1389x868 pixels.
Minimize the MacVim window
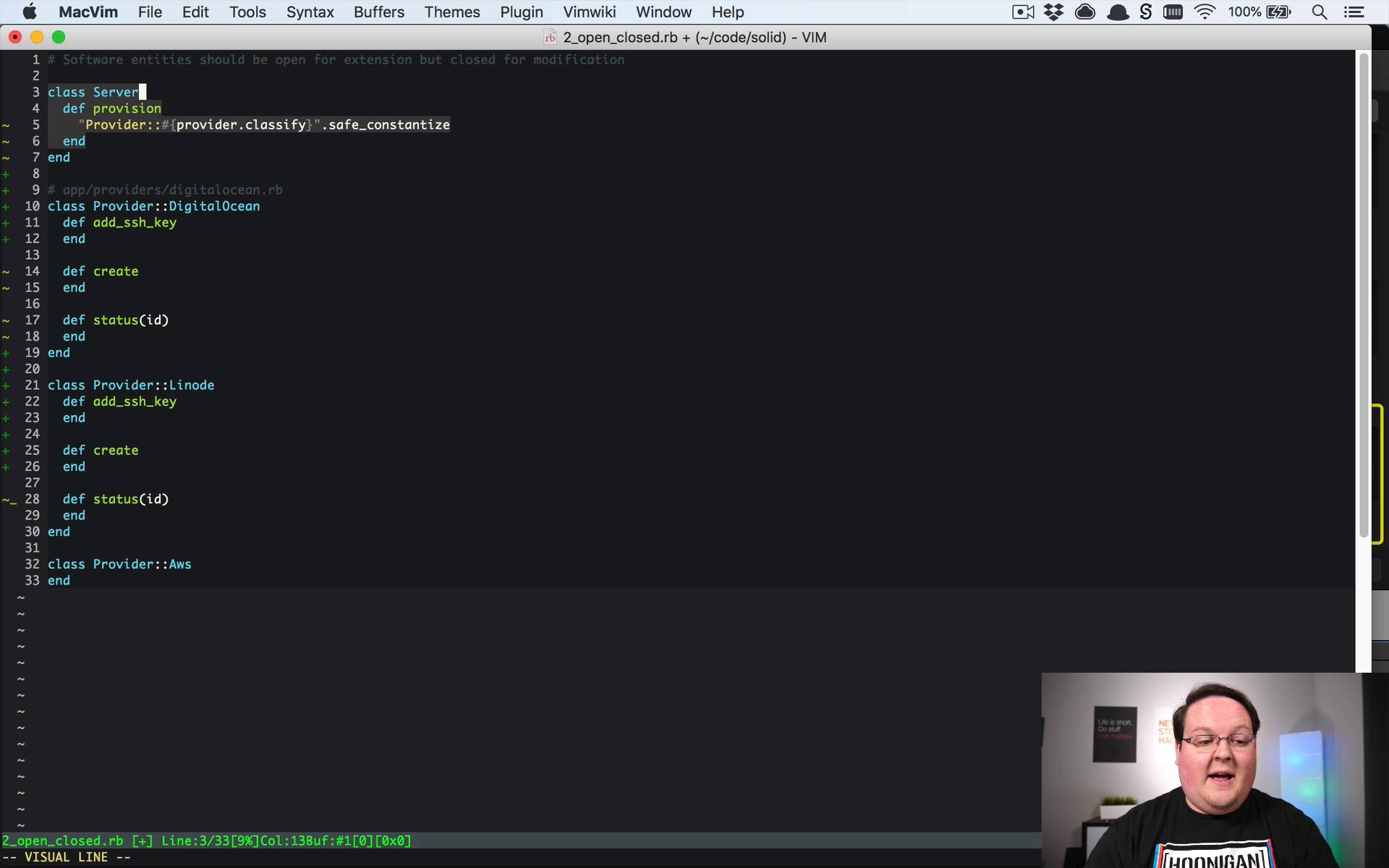(37, 37)
